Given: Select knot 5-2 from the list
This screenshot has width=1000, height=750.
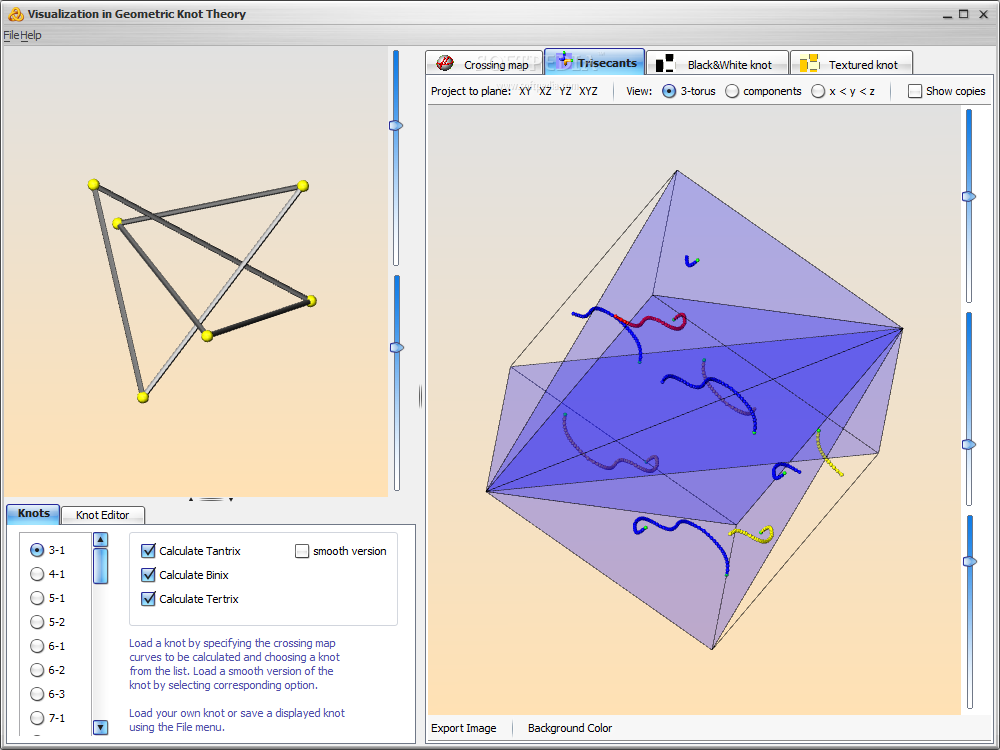Looking at the screenshot, I should 37,622.
